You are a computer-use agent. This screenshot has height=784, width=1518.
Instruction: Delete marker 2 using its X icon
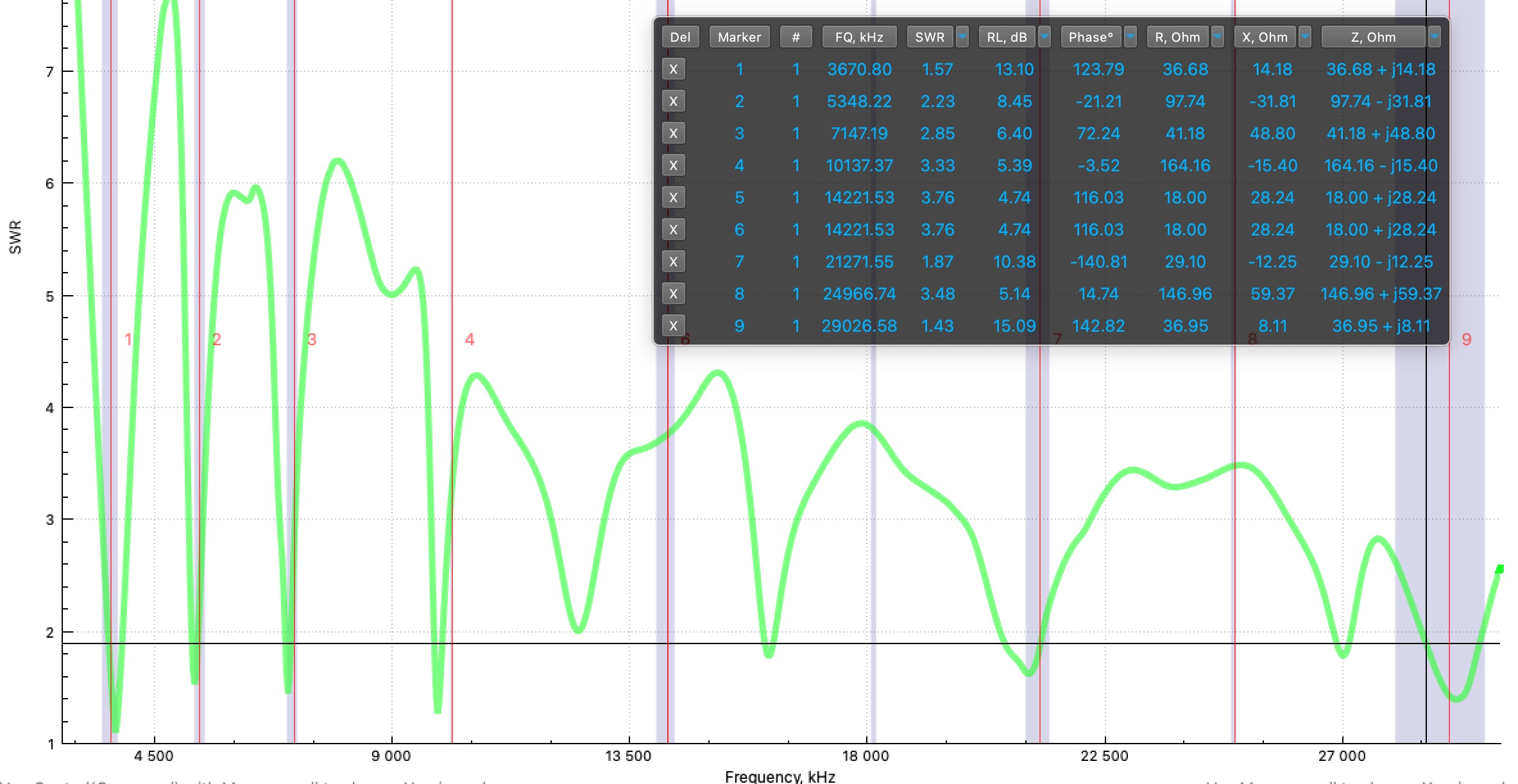coord(674,101)
